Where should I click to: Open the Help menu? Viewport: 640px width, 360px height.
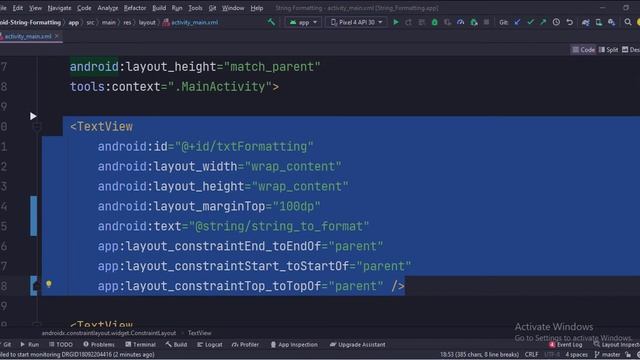click(257, 8)
